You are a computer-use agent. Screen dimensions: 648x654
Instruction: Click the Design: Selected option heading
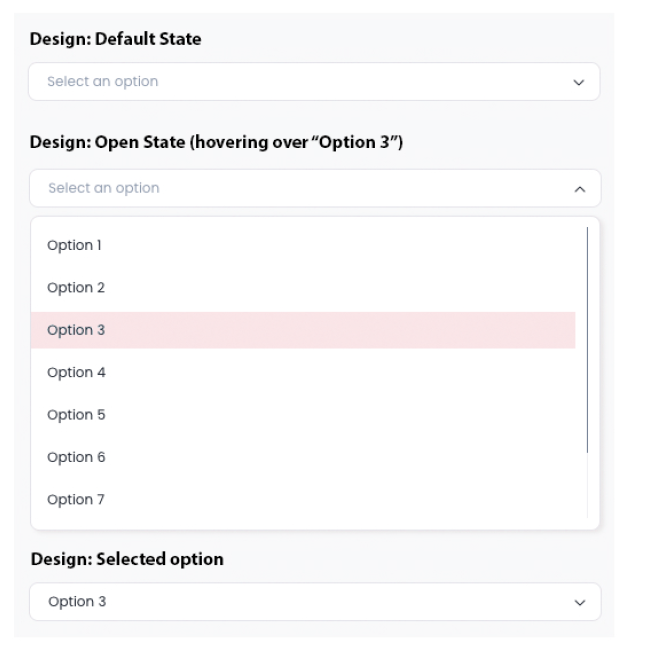point(127,559)
